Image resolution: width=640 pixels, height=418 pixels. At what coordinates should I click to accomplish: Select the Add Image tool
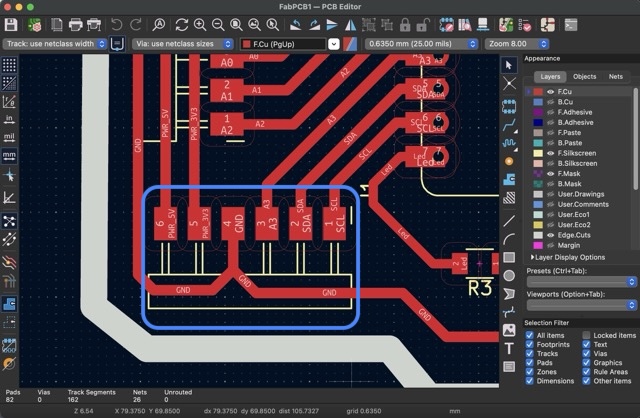coord(509,330)
